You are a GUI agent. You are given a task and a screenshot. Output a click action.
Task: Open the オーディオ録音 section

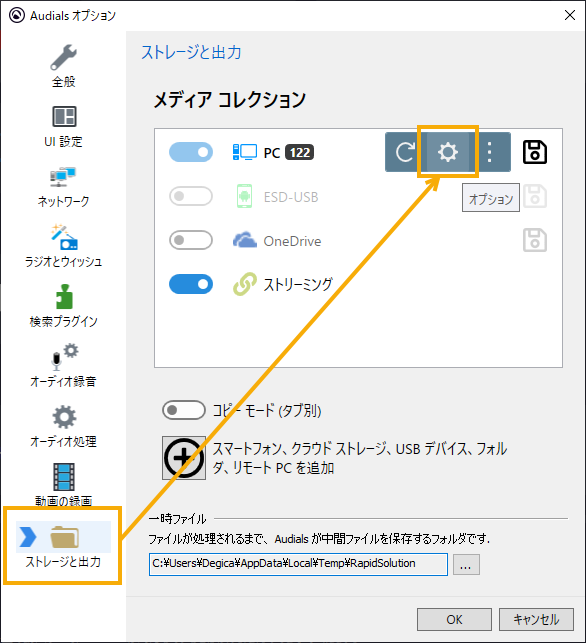64,366
